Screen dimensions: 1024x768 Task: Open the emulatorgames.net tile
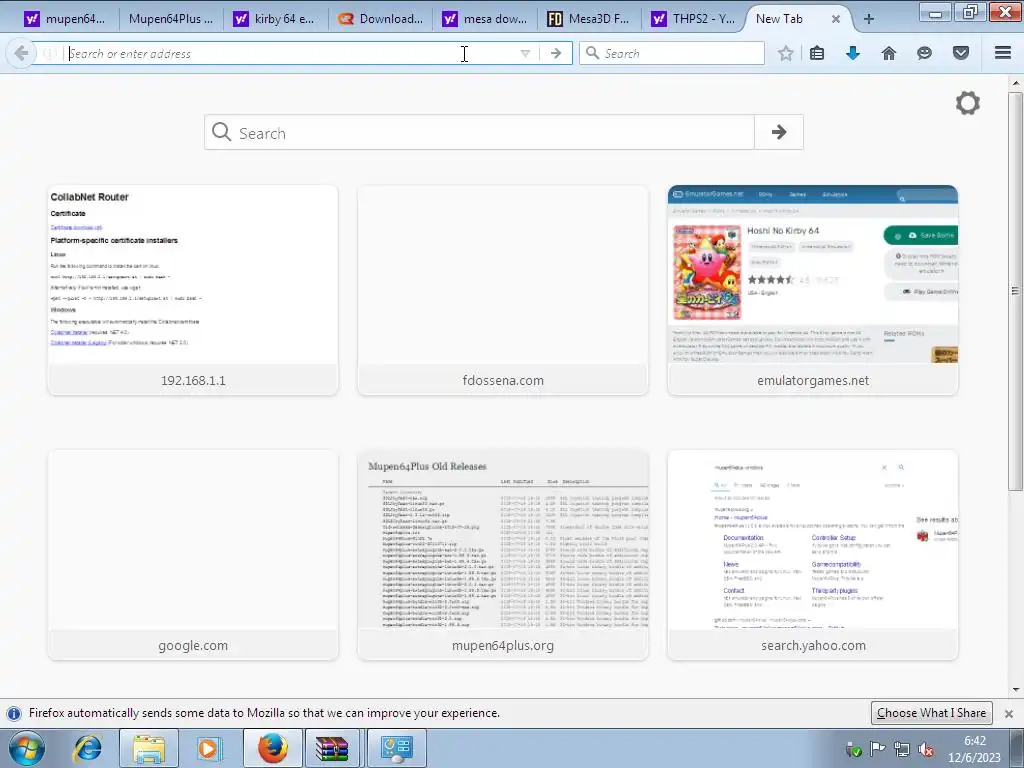pyautogui.click(x=813, y=290)
